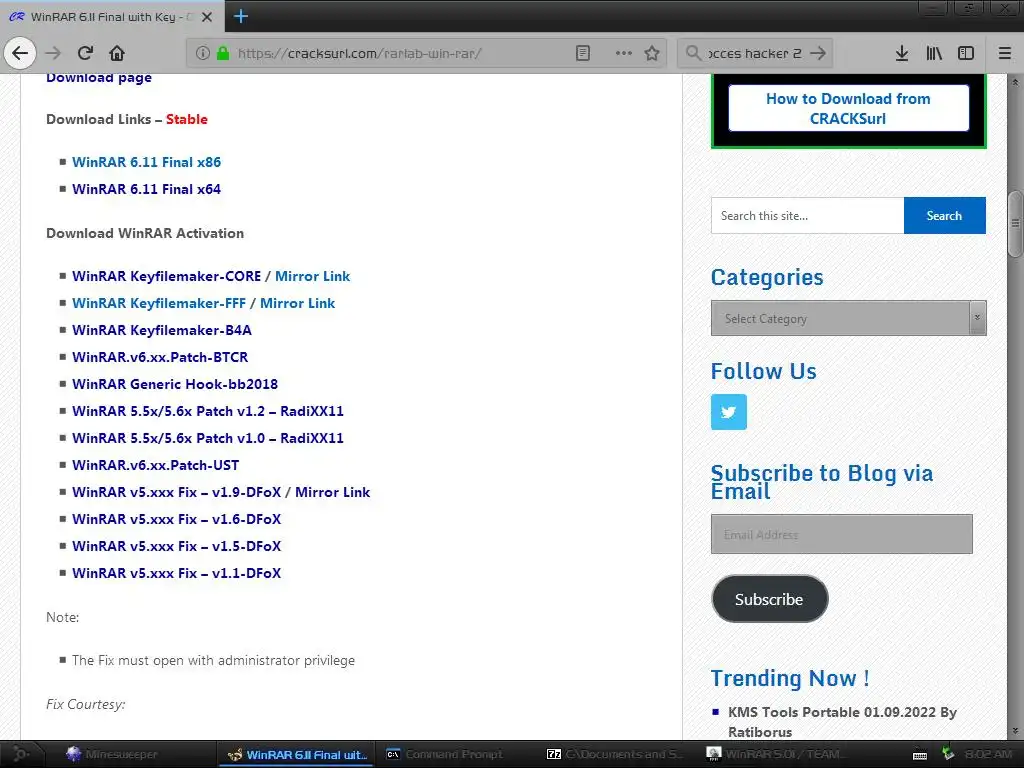This screenshot has height=768, width=1024.
Task: Click the green secure padlock icon
Action: 223,53
